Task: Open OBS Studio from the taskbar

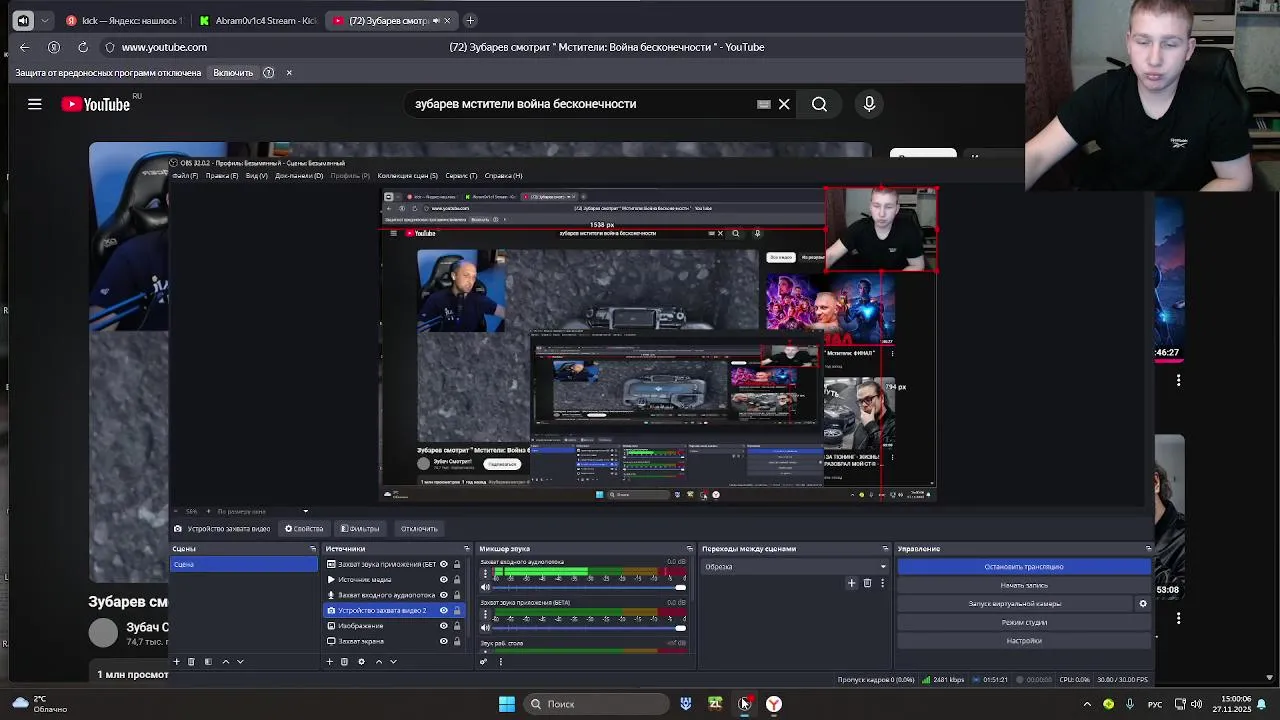Action: (744, 704)
